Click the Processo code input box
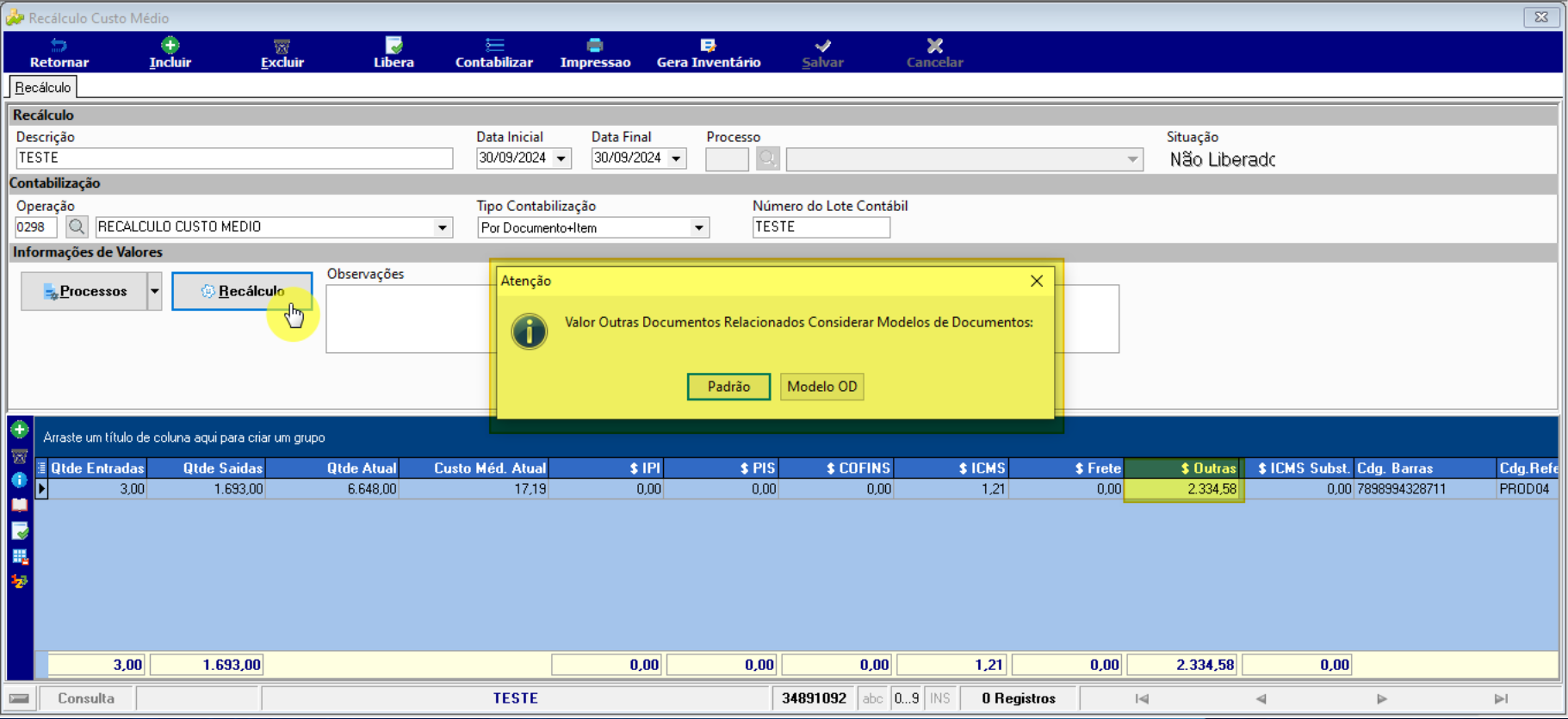The image size is (1568, 719). pos(728,159)
